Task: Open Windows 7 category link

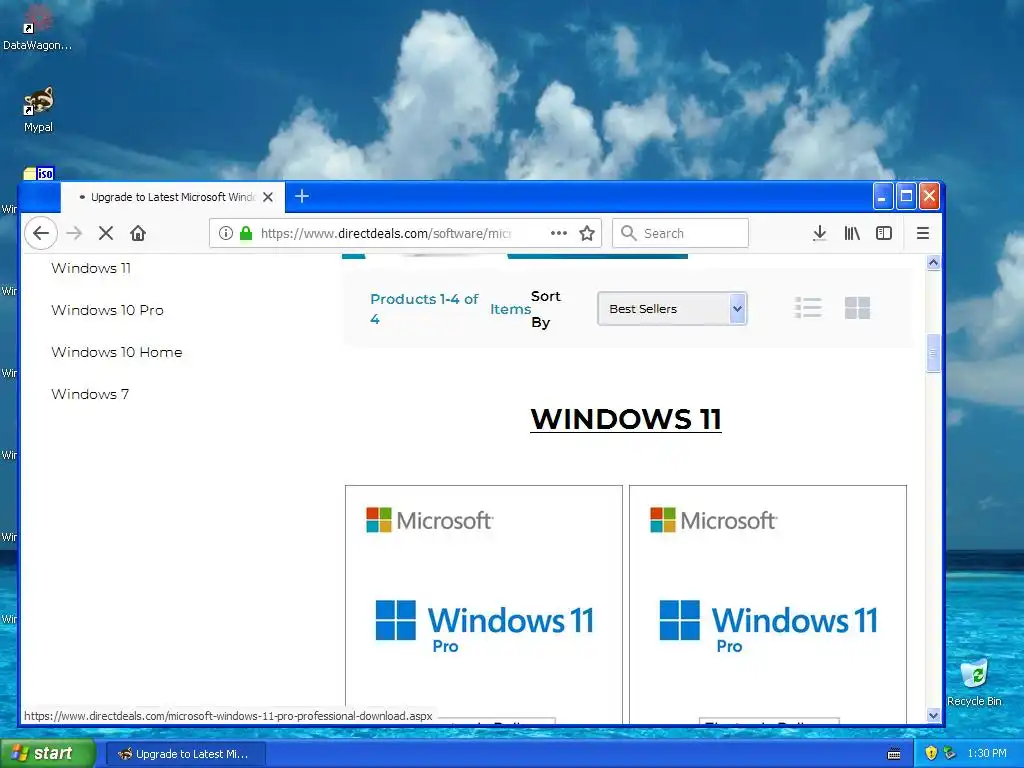Action: (x=90, y=394)
